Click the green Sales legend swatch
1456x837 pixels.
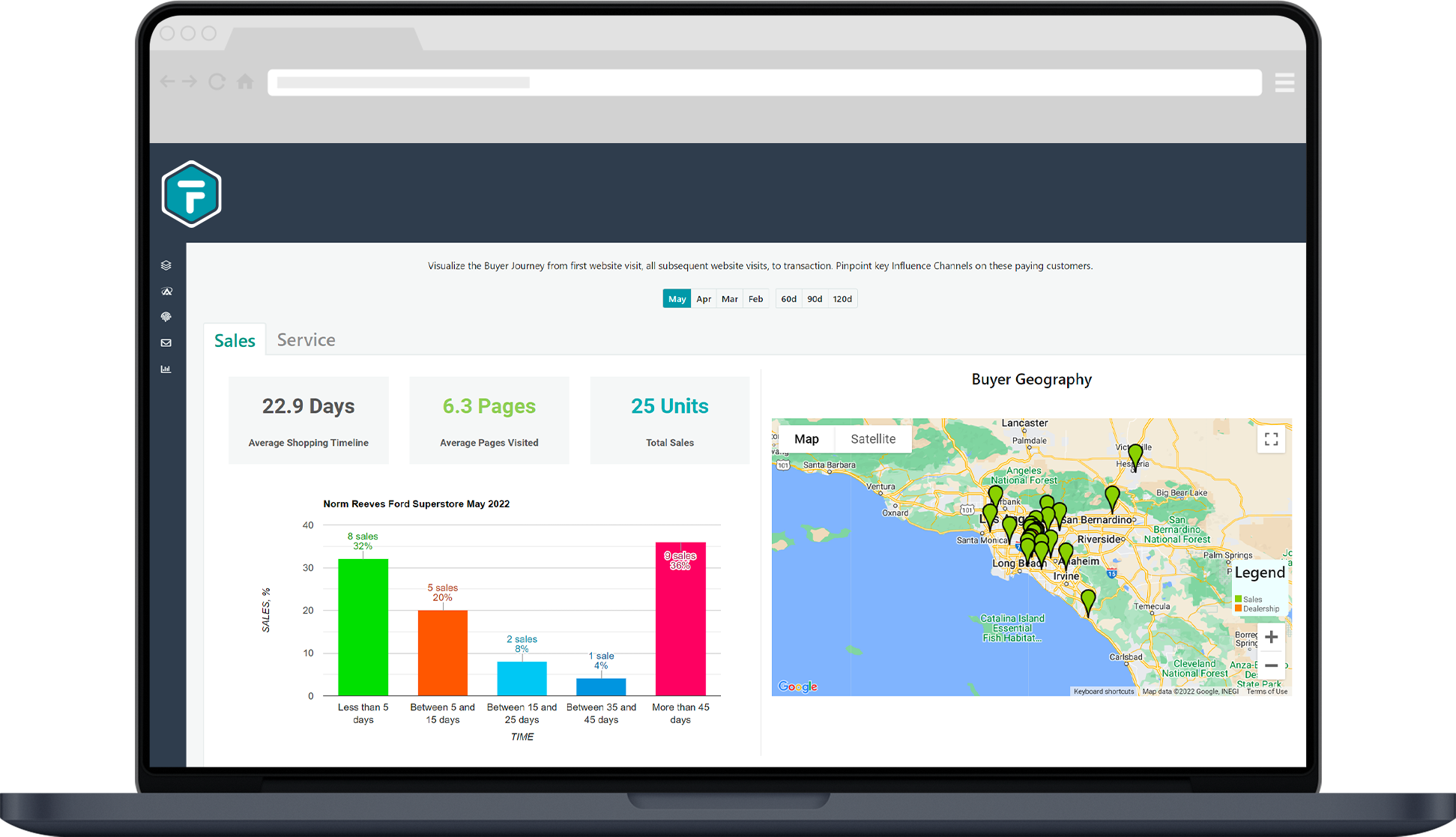coord(1238,599)
